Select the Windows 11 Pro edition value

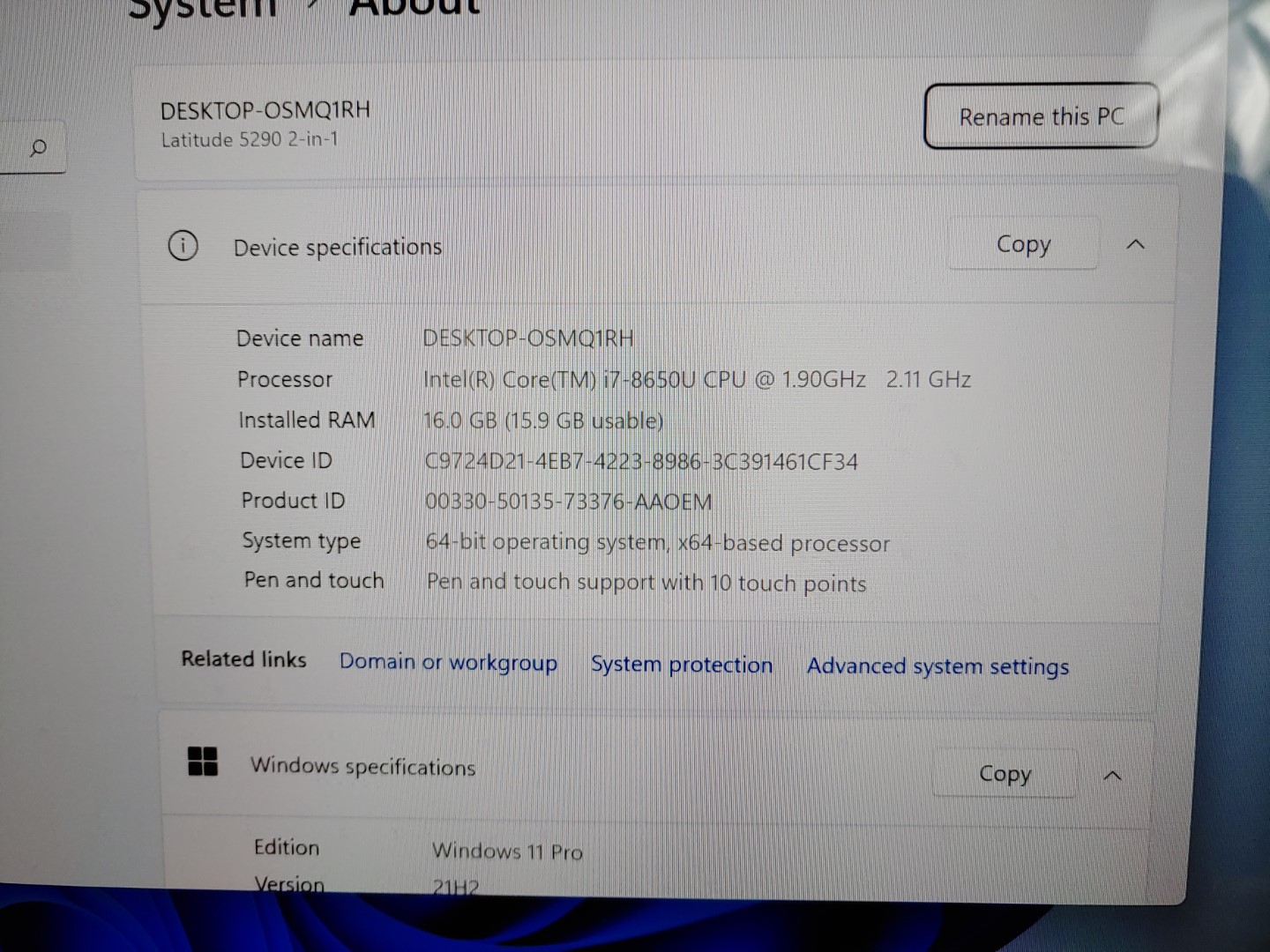[507, 851]
